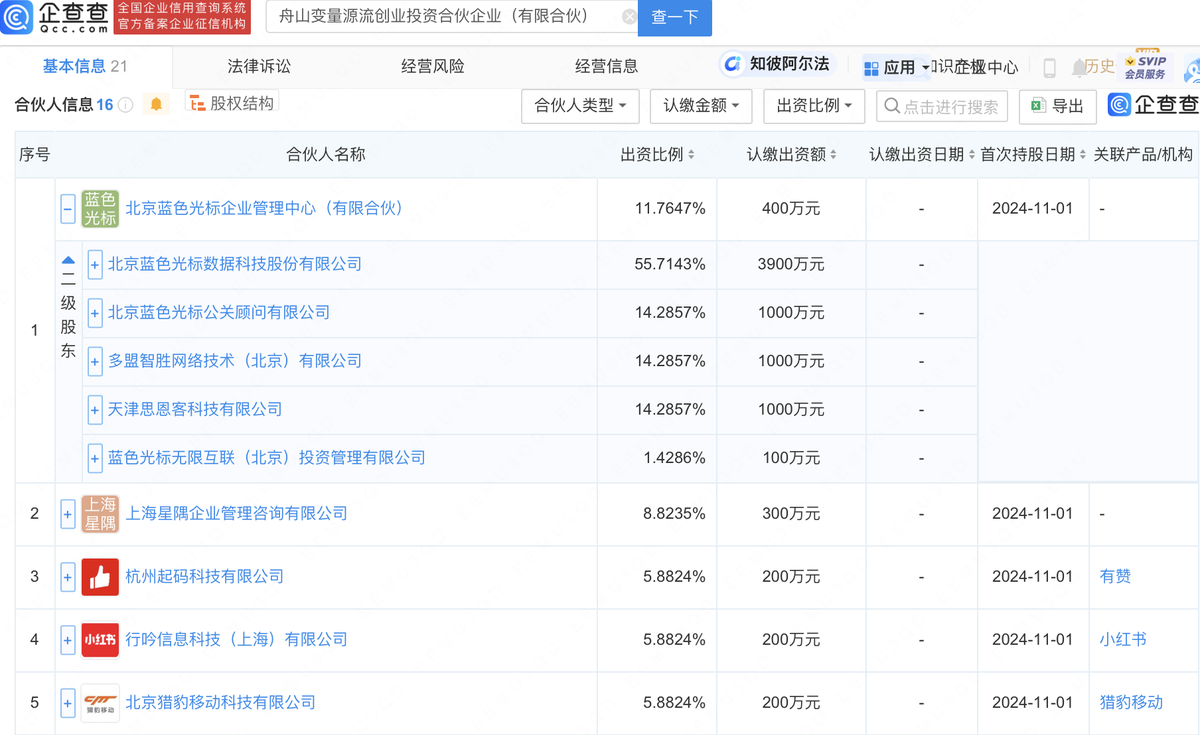
Task: Click the 上海星隅 partner logo
Action: (x=100, y=513)
